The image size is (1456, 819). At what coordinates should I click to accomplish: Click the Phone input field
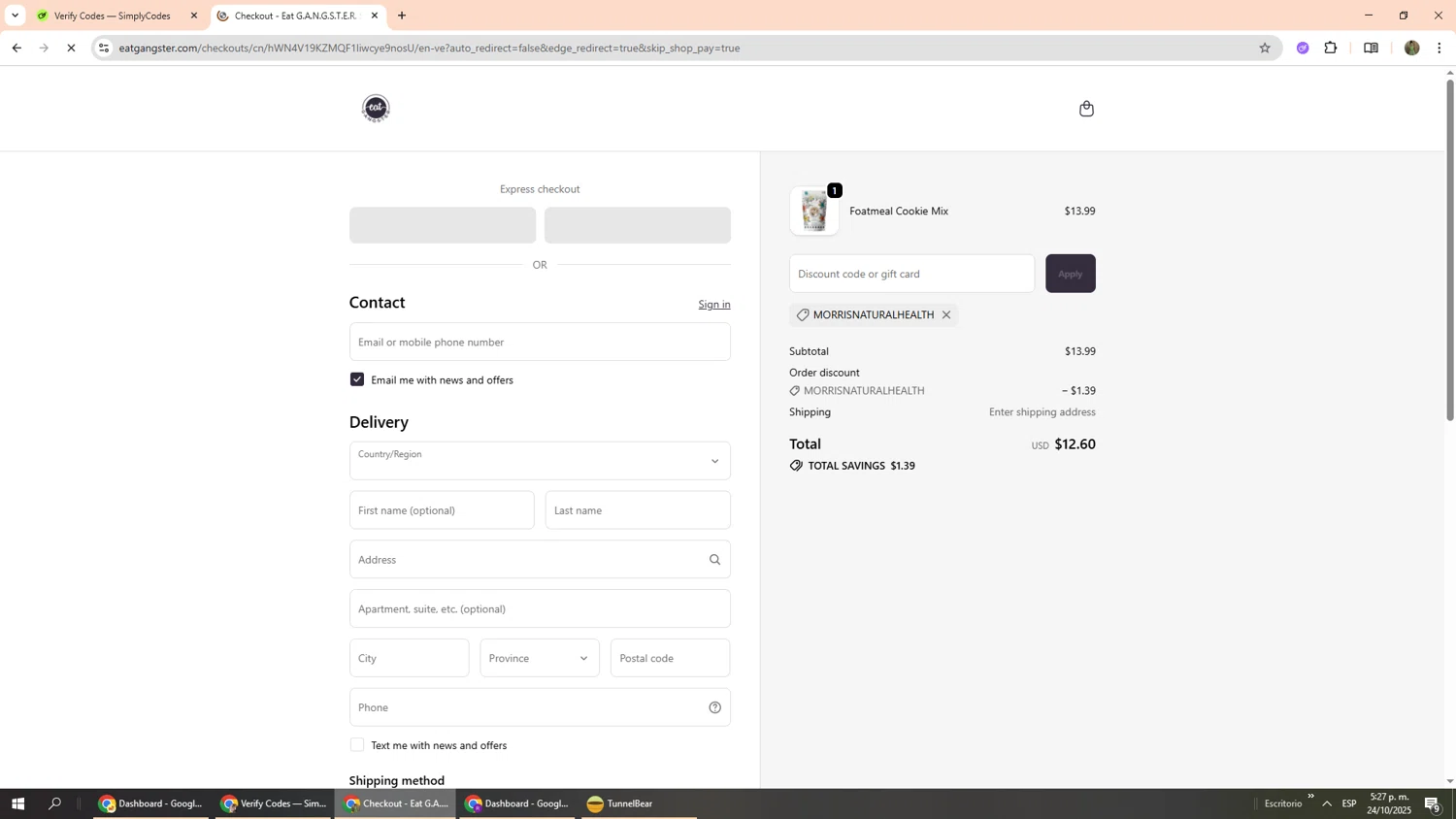540,707
